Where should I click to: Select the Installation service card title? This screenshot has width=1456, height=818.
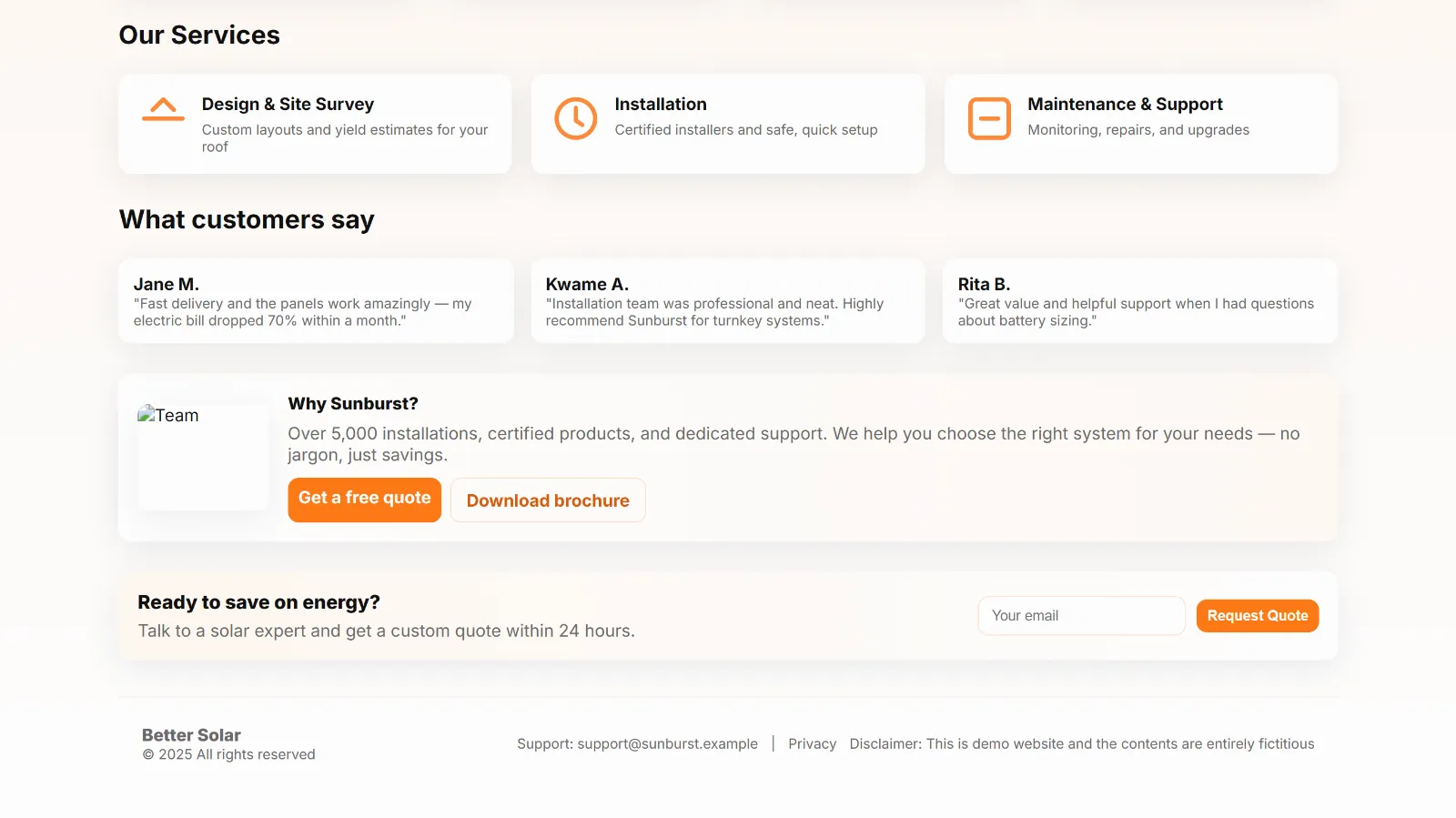point(661,105)
